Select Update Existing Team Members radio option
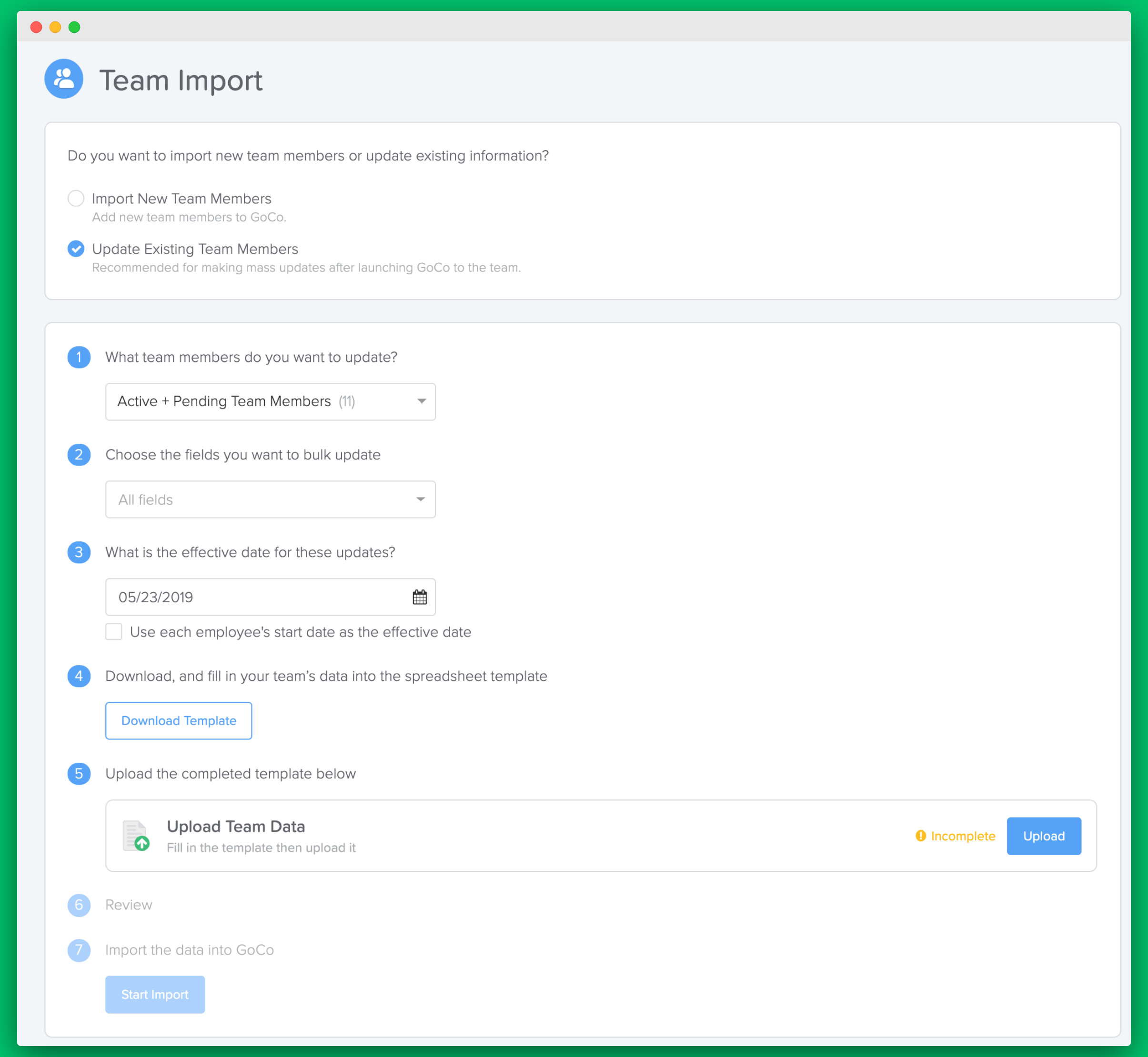1148x1057 pixels. [x=76, y=249]
